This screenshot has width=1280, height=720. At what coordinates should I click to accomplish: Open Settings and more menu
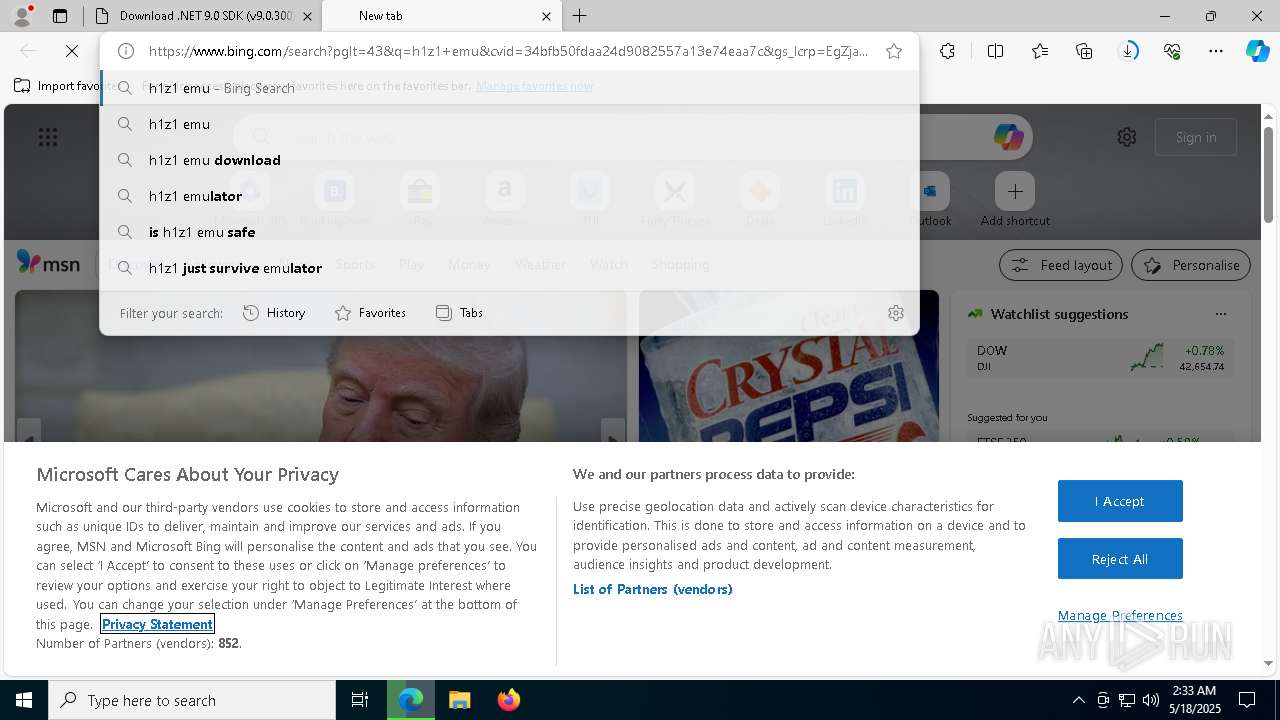pos(1216,51)
